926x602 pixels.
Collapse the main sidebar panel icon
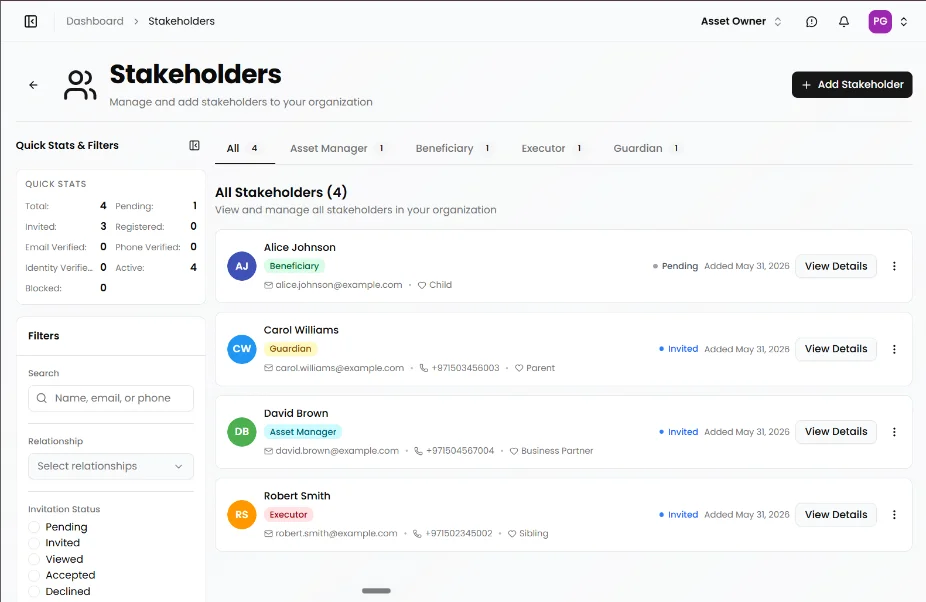coord(31,21)
